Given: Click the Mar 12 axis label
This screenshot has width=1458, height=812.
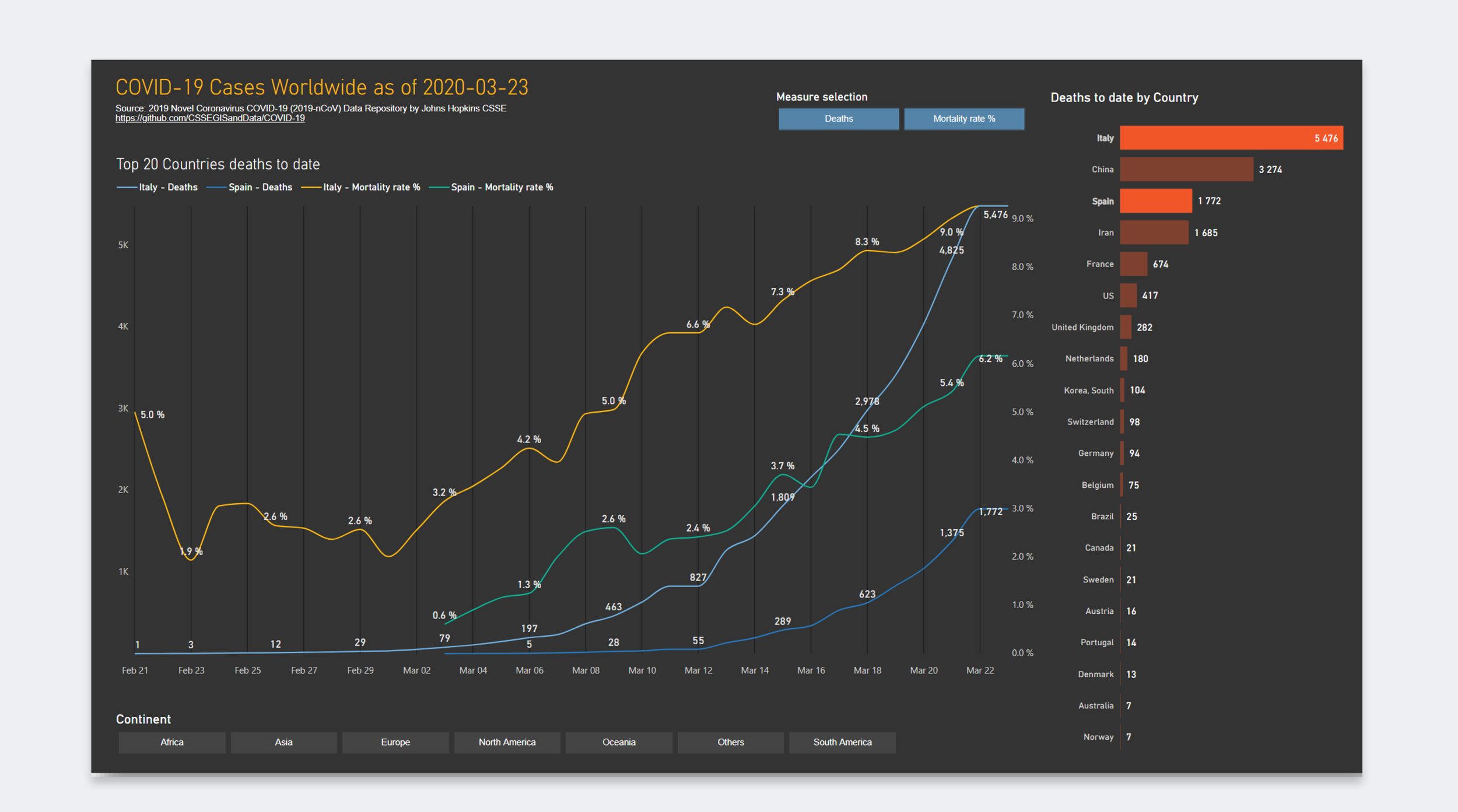Looking at the screenshot, I should pos(698,670).
